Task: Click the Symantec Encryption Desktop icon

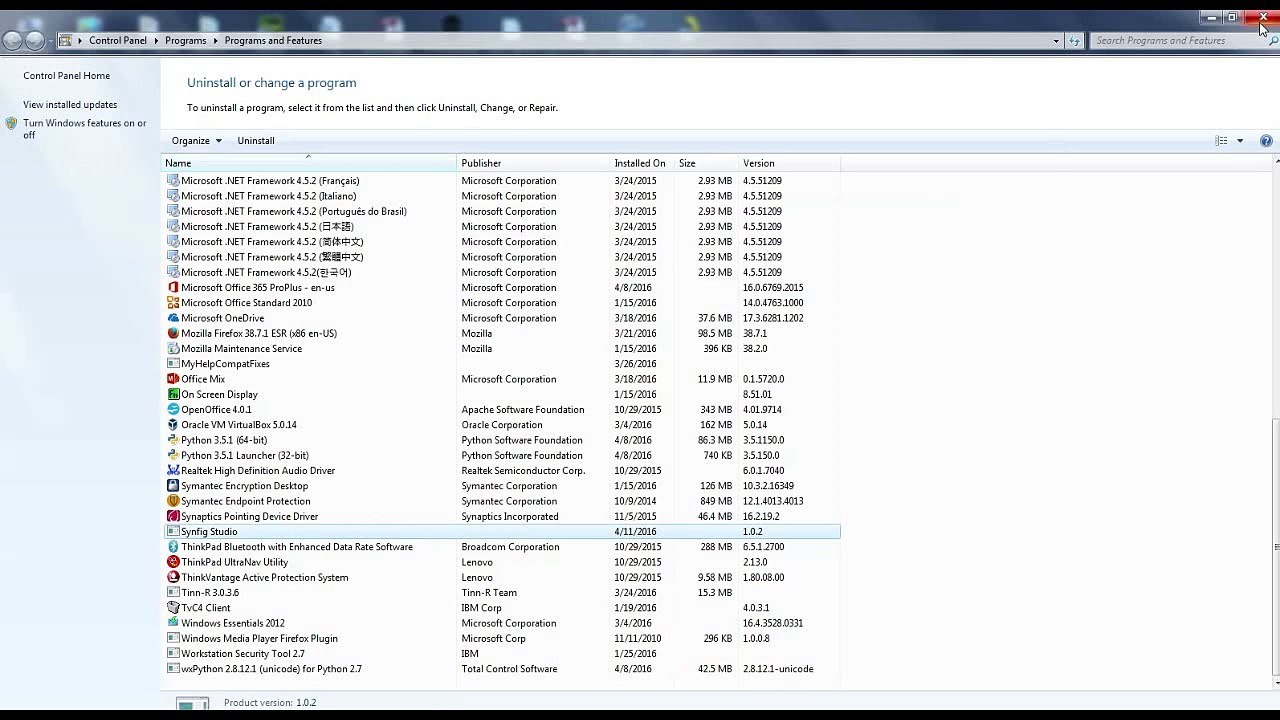Action: click(x=173, y=486)
